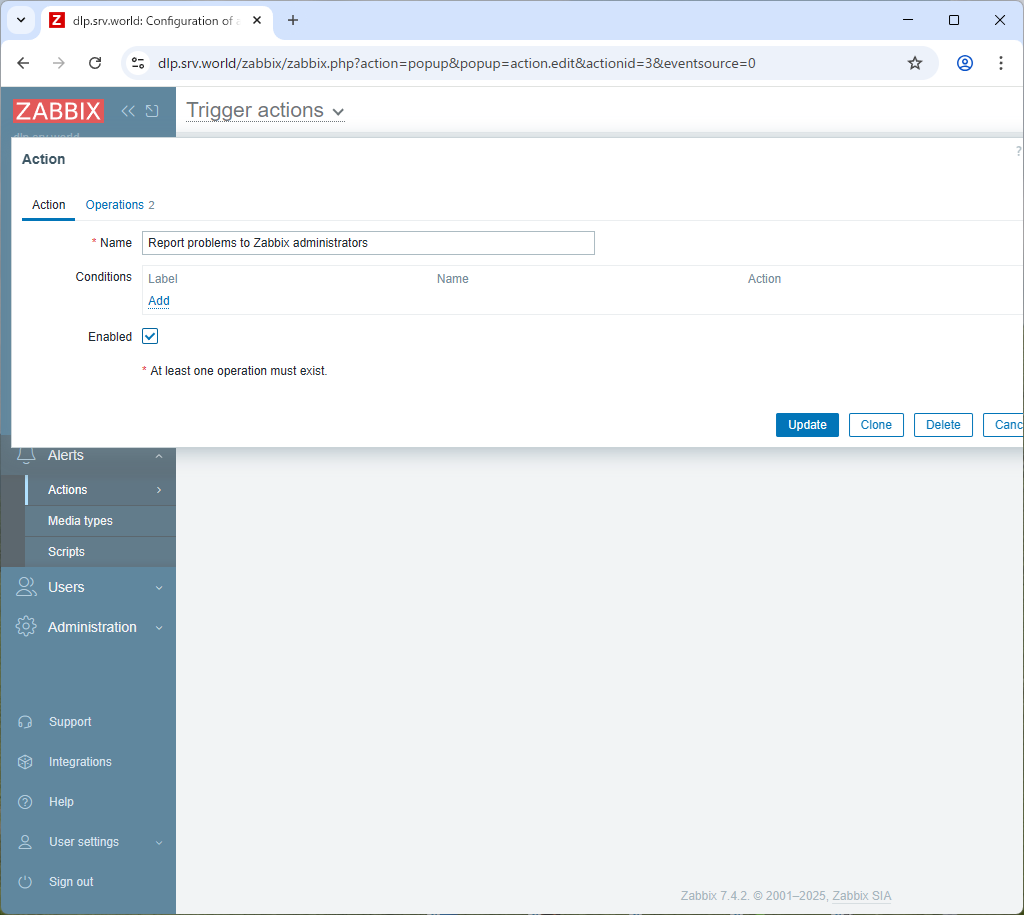Click the action Name input field
The height and width of the screenshot is (915, 1024).
pos(368,243)
